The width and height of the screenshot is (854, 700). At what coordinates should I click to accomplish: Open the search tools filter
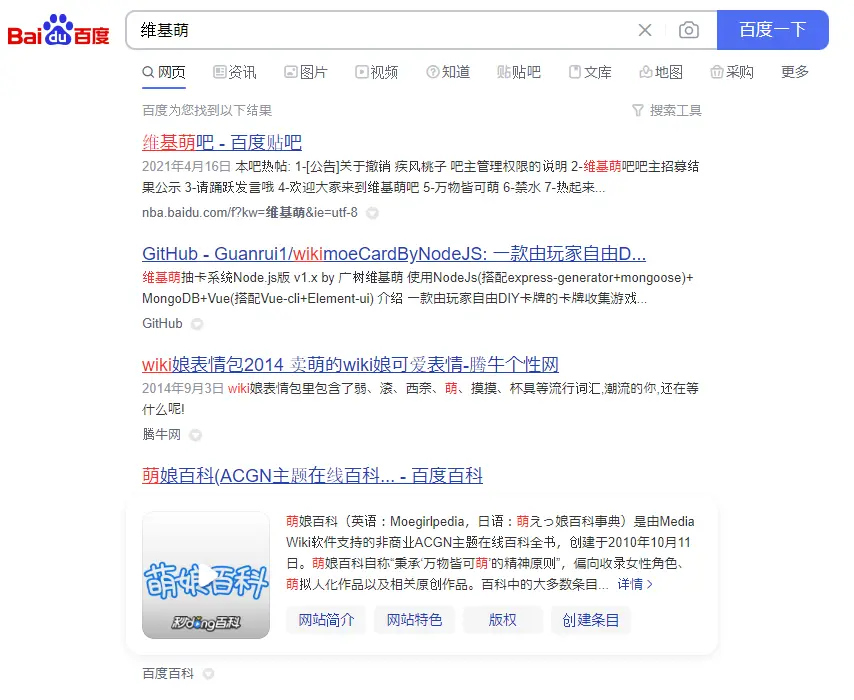[666, 110]
